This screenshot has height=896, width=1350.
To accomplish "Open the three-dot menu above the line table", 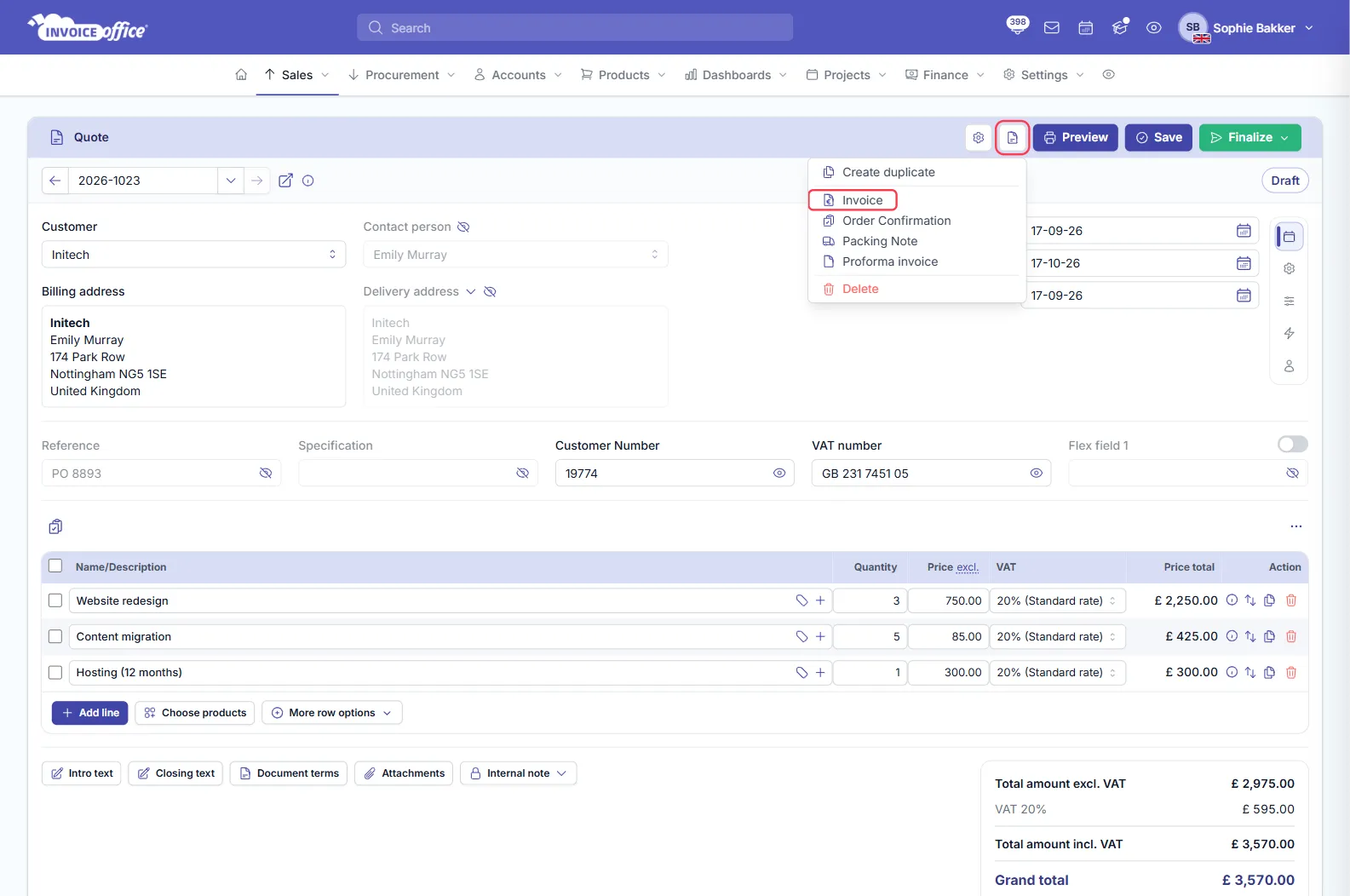I will coord(1296,526).
